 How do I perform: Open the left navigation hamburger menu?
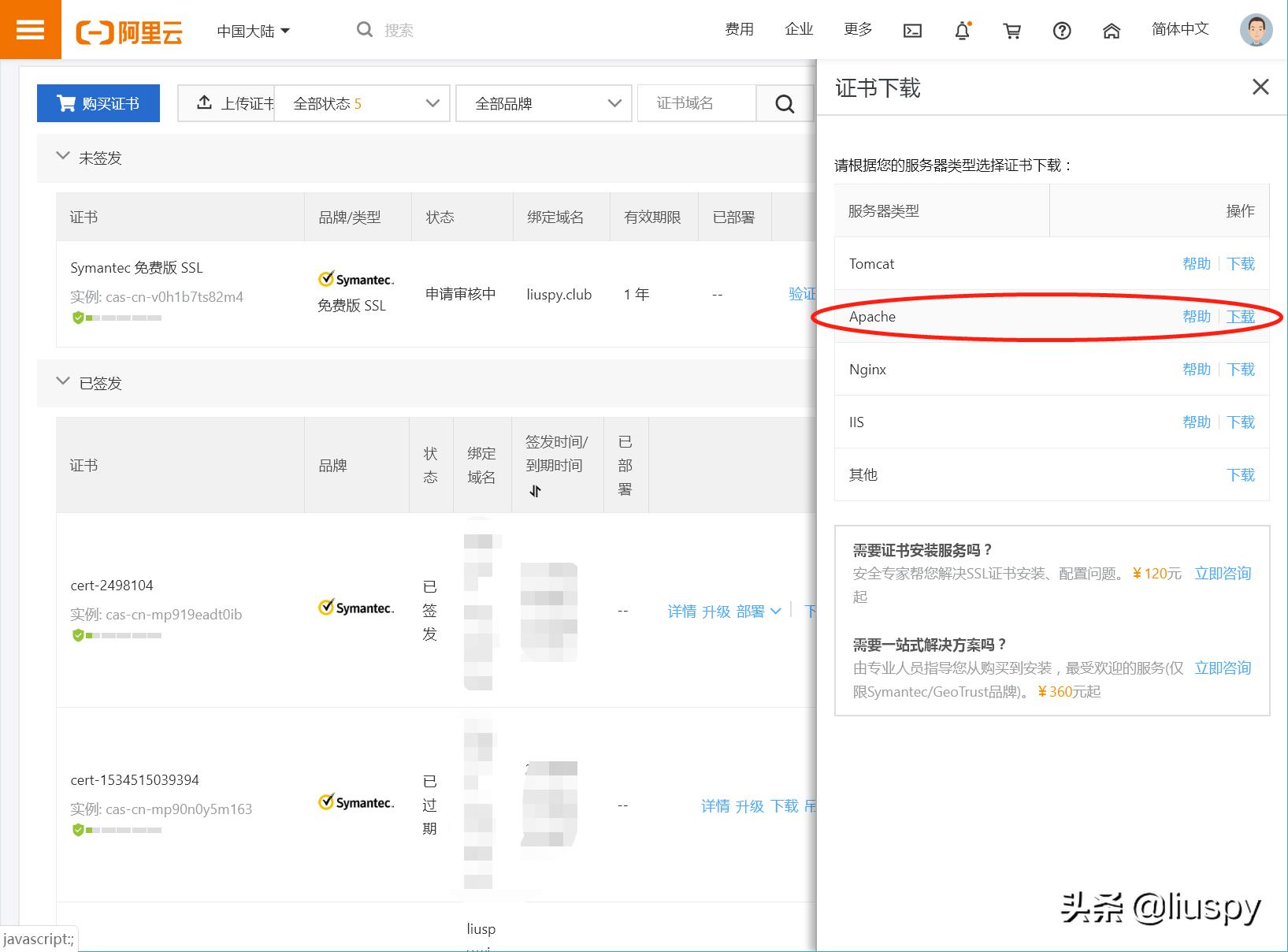tap(30, 29)
